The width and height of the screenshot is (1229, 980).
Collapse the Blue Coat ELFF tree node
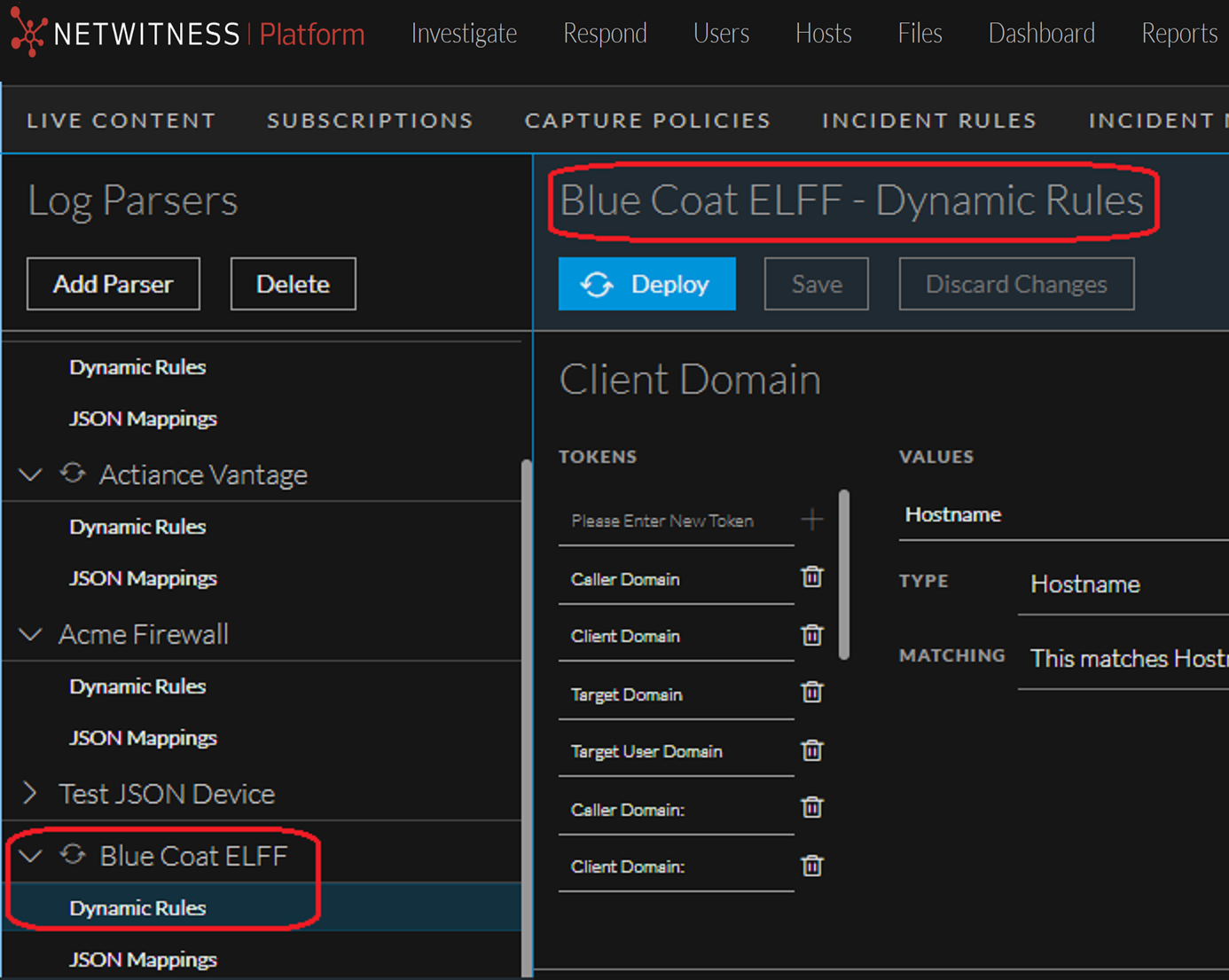click(x=31, y=856)
